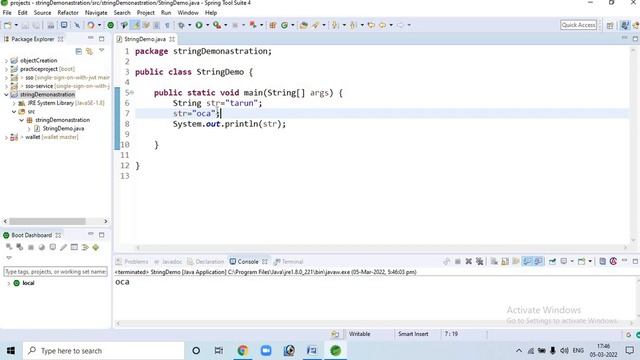Screen dimensions: 640x360
Task: Select the Java perspective icon
Action: [625, 25]
